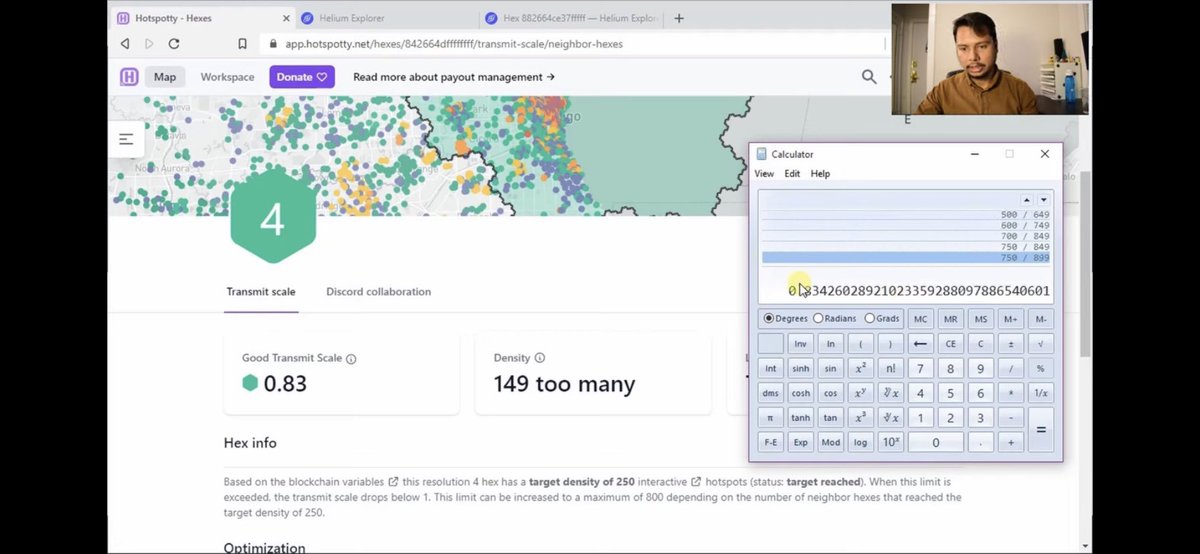Click the percent key

[x=1041, y=369]
